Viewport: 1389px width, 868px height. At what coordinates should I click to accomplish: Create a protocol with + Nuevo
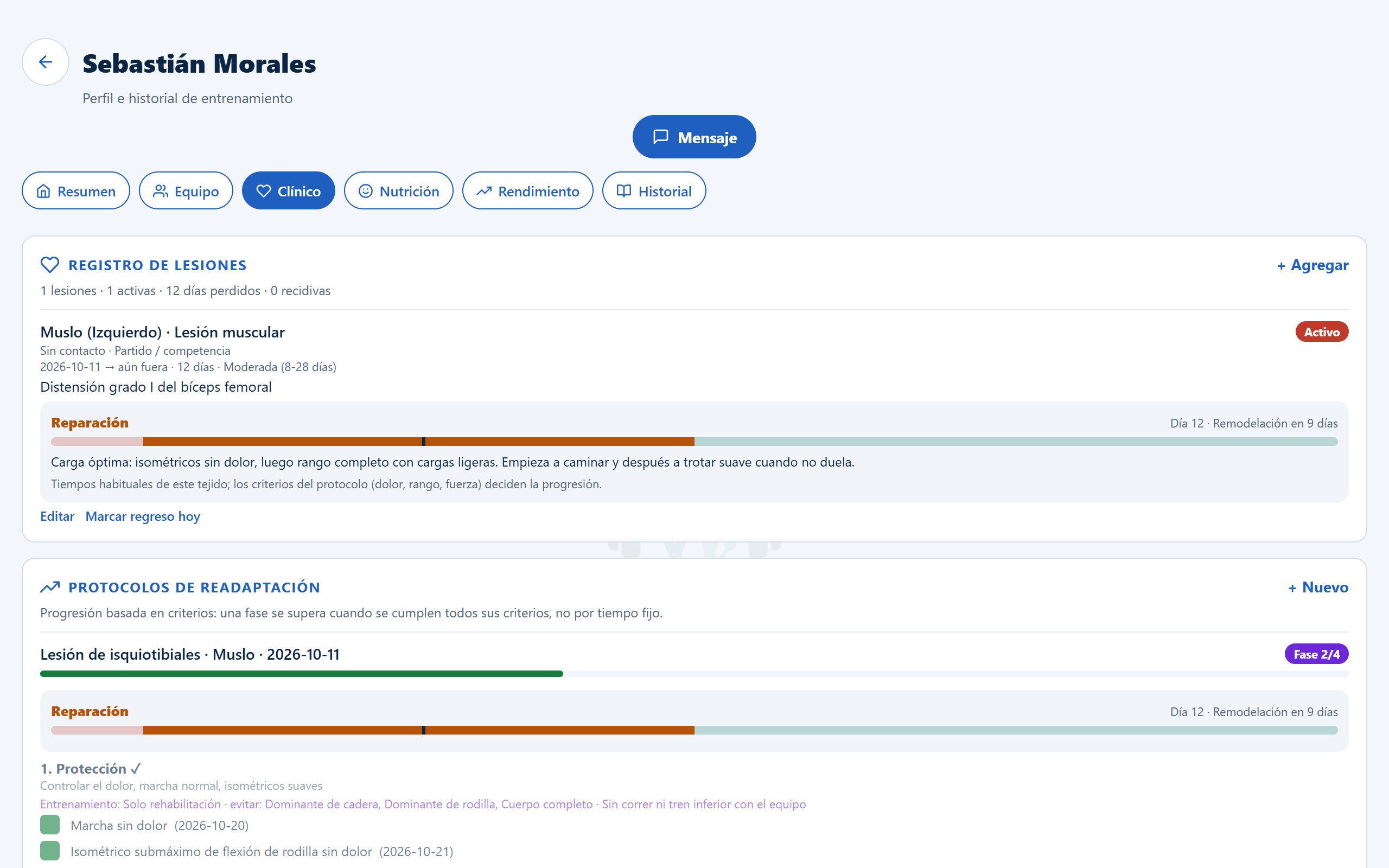(1318, 588)
